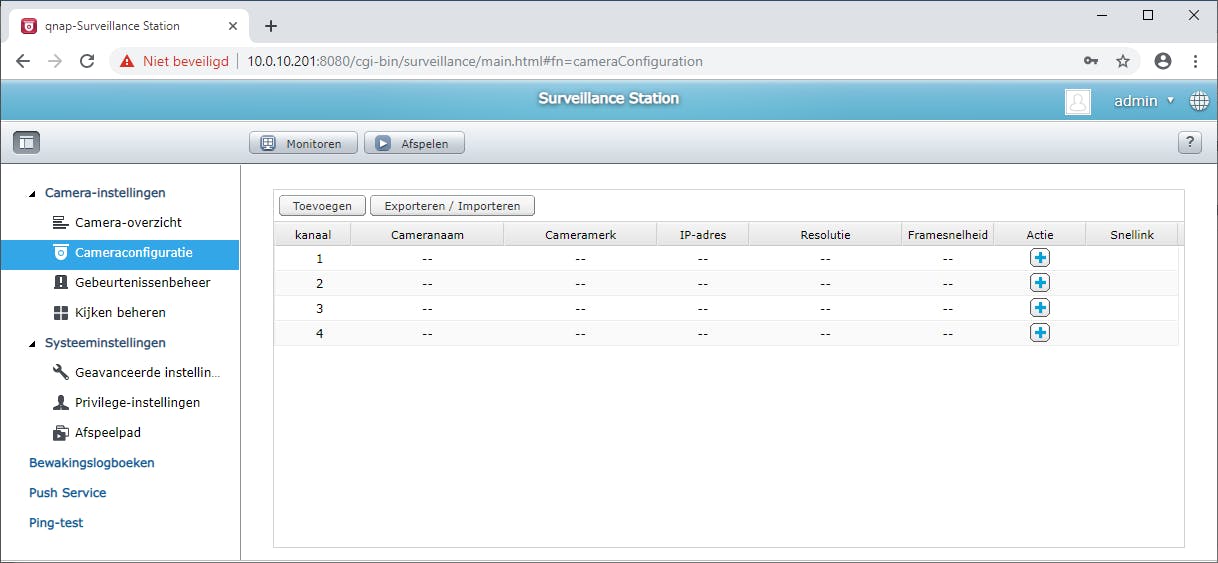This screenshot has height=563, width=1218.
Task: Open the Chrome profile icon
Action: pos(1163,61)
